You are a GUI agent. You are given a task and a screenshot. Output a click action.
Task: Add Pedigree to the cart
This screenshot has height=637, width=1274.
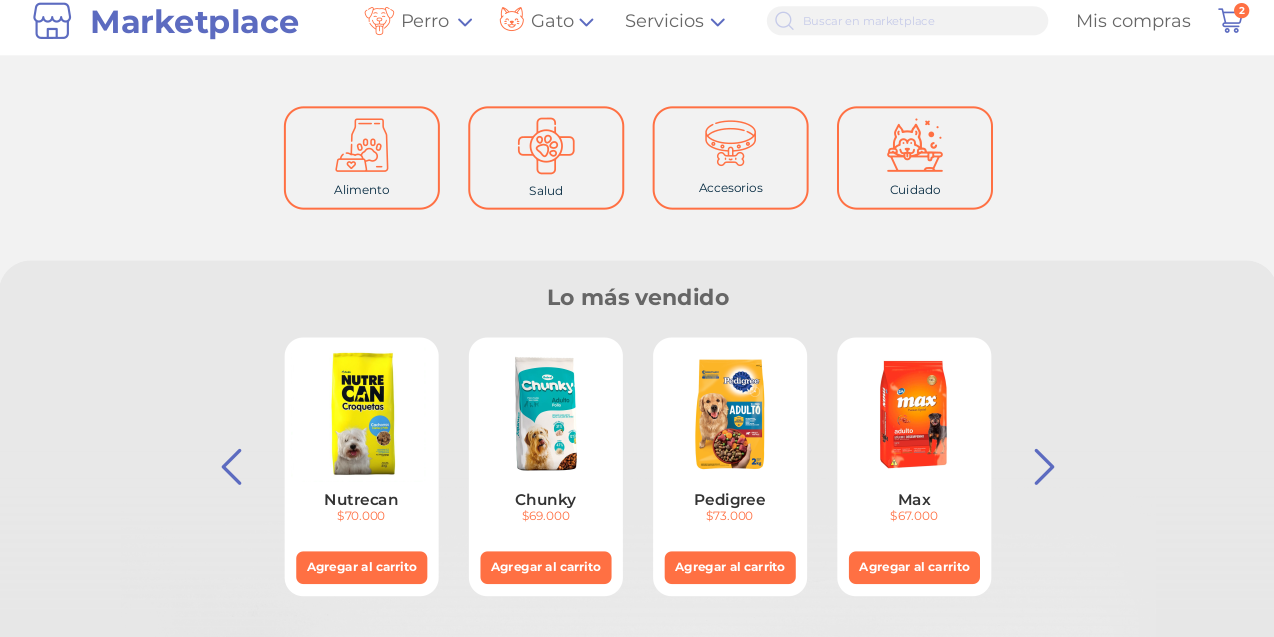(730, 567)
